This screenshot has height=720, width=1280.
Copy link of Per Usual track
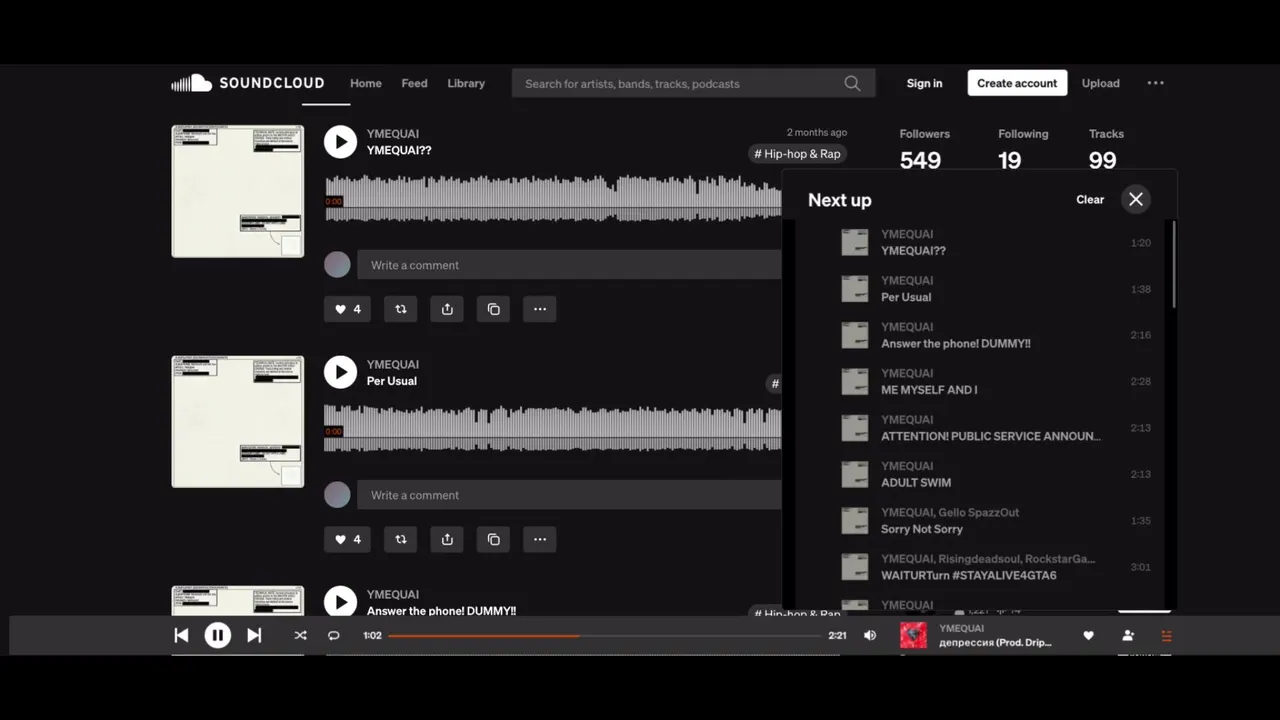(493, 539)
